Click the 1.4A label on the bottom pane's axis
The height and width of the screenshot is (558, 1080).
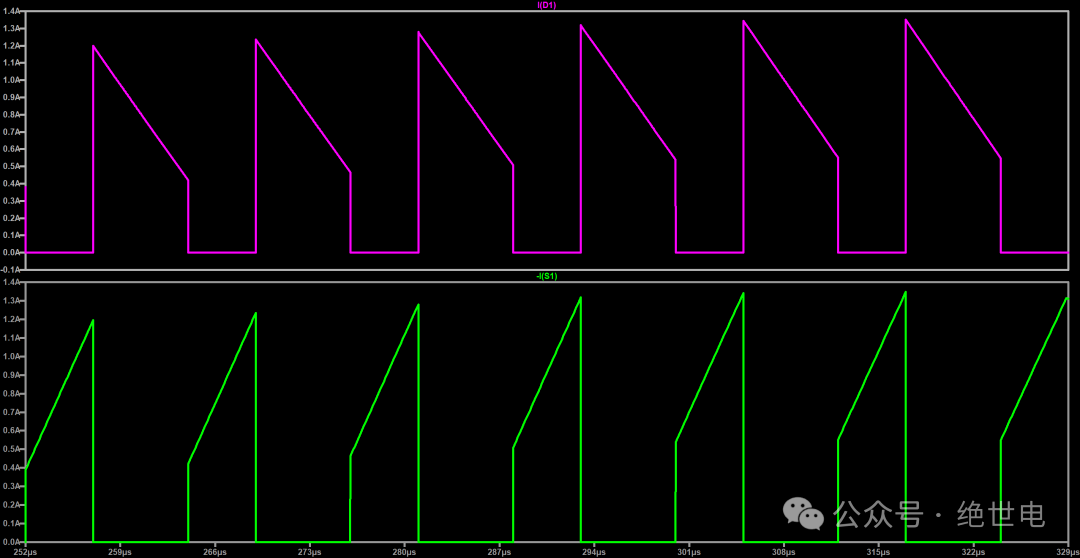coord(12,284)
